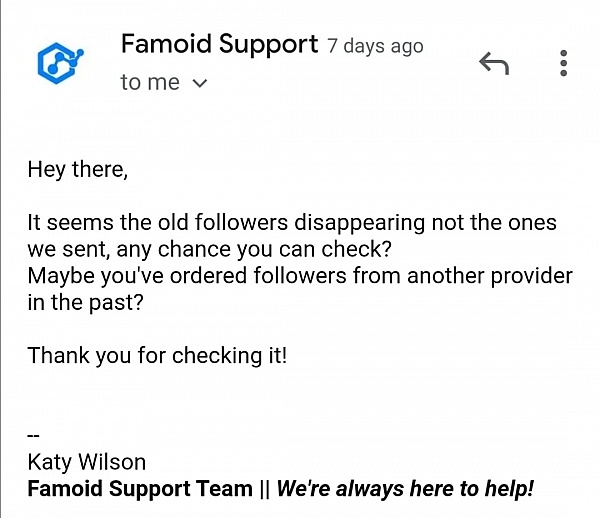The width and height of the screenshot is (600, 518).
Task: Click the 'Katy Wilson' signature name
Action: [x=87, y=462]
